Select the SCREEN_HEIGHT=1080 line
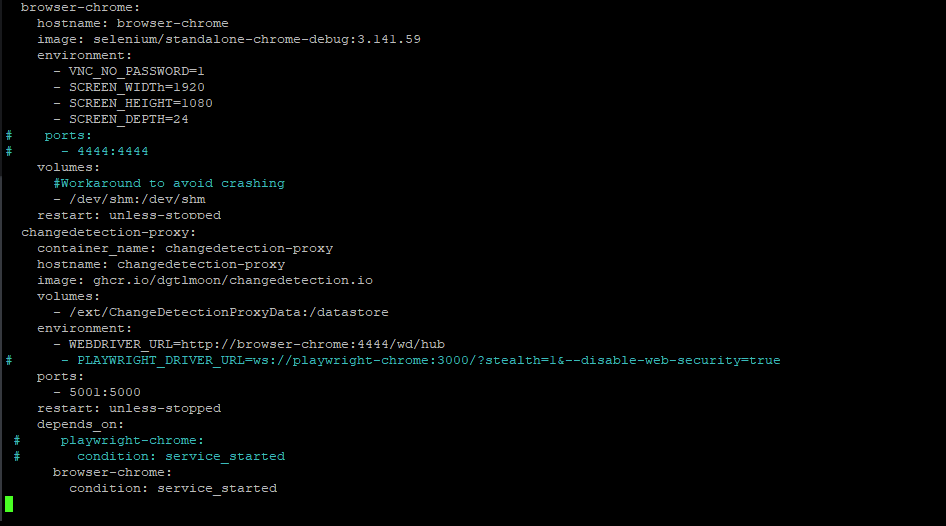Screen dimensions: 946x526 pos(133,103)
